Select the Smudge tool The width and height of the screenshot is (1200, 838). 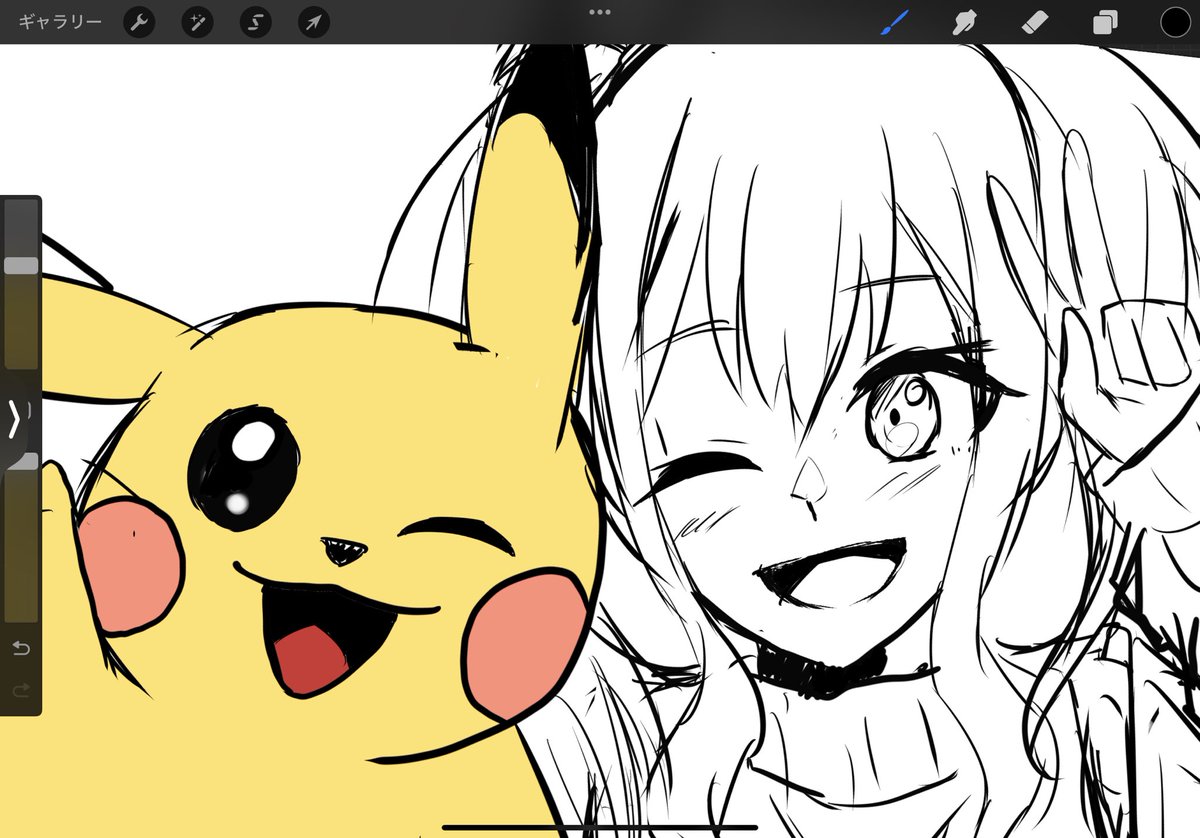tap(964, 22)
